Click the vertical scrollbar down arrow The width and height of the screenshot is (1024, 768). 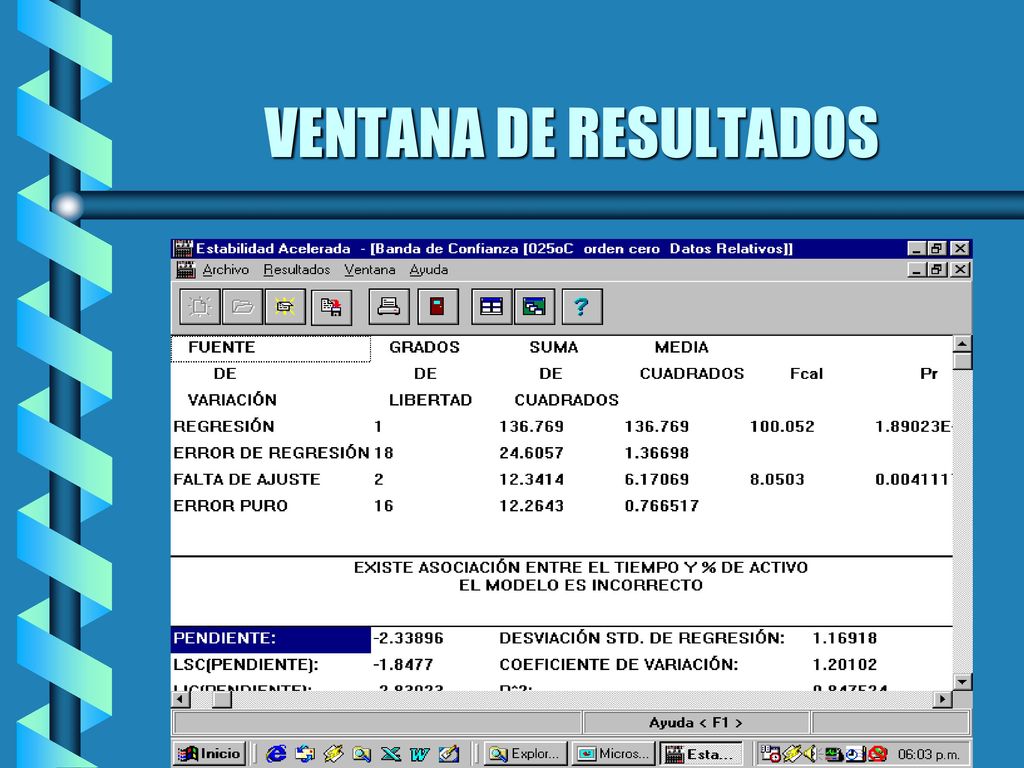(x=962, y=682)
